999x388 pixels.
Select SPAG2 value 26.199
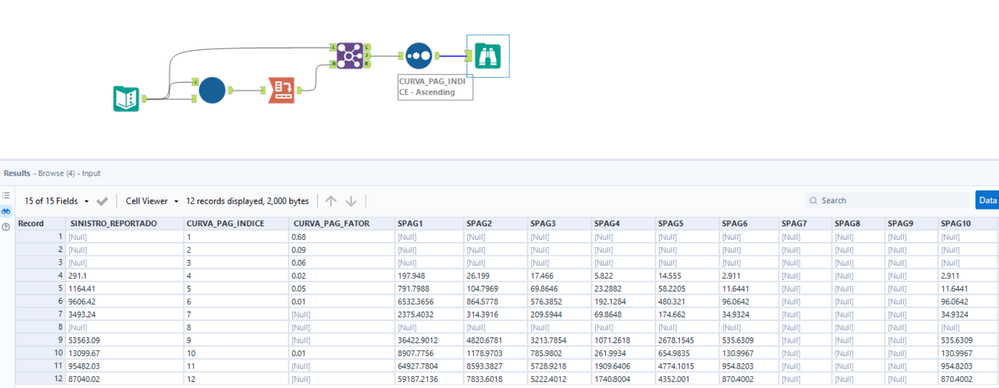496,275
